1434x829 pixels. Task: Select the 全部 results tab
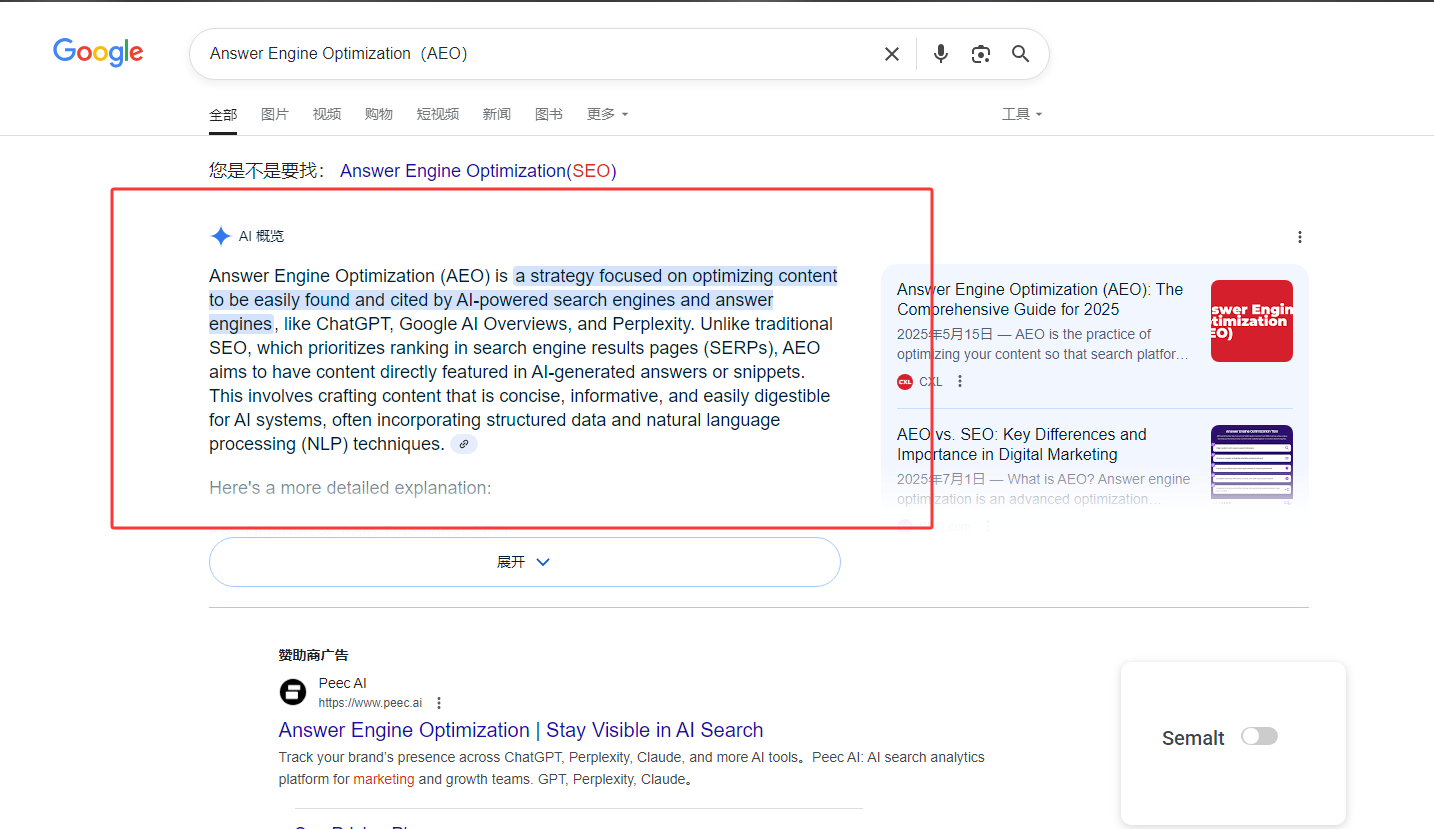point(223,114)
